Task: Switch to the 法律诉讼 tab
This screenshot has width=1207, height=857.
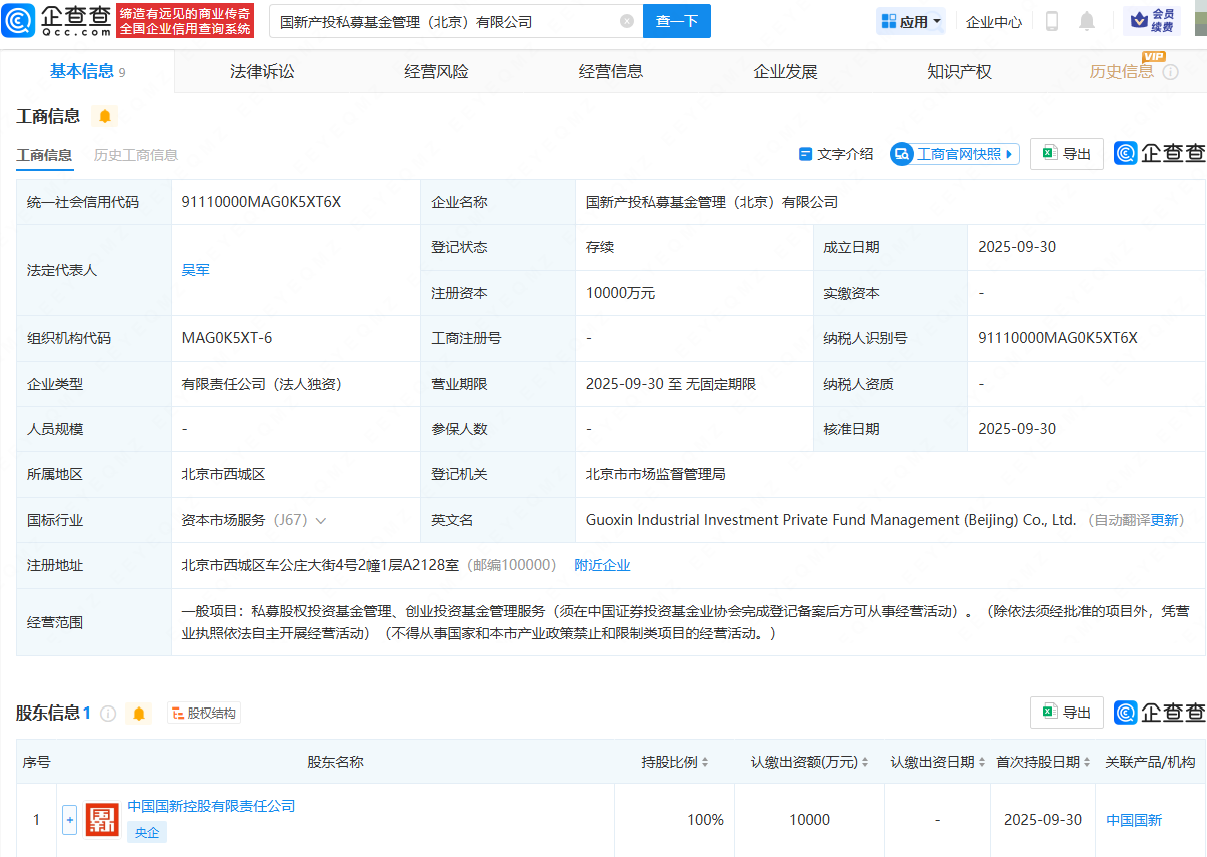Action: tap(262, 71)
